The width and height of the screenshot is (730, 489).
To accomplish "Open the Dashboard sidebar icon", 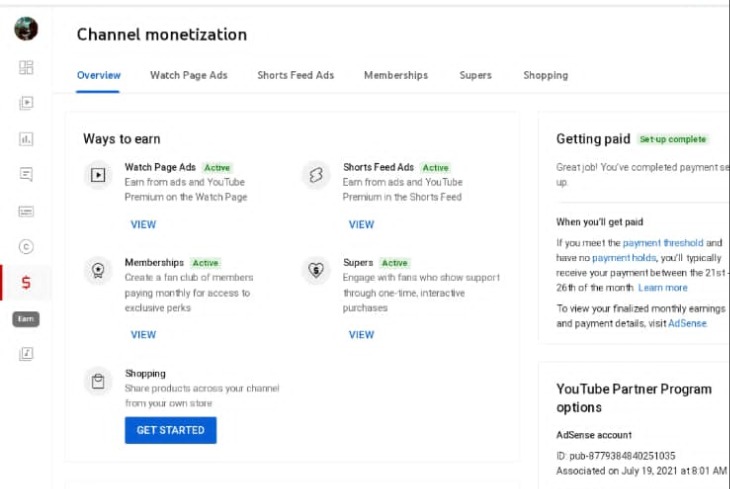I will pyautogui.click(x=26, y=68).
